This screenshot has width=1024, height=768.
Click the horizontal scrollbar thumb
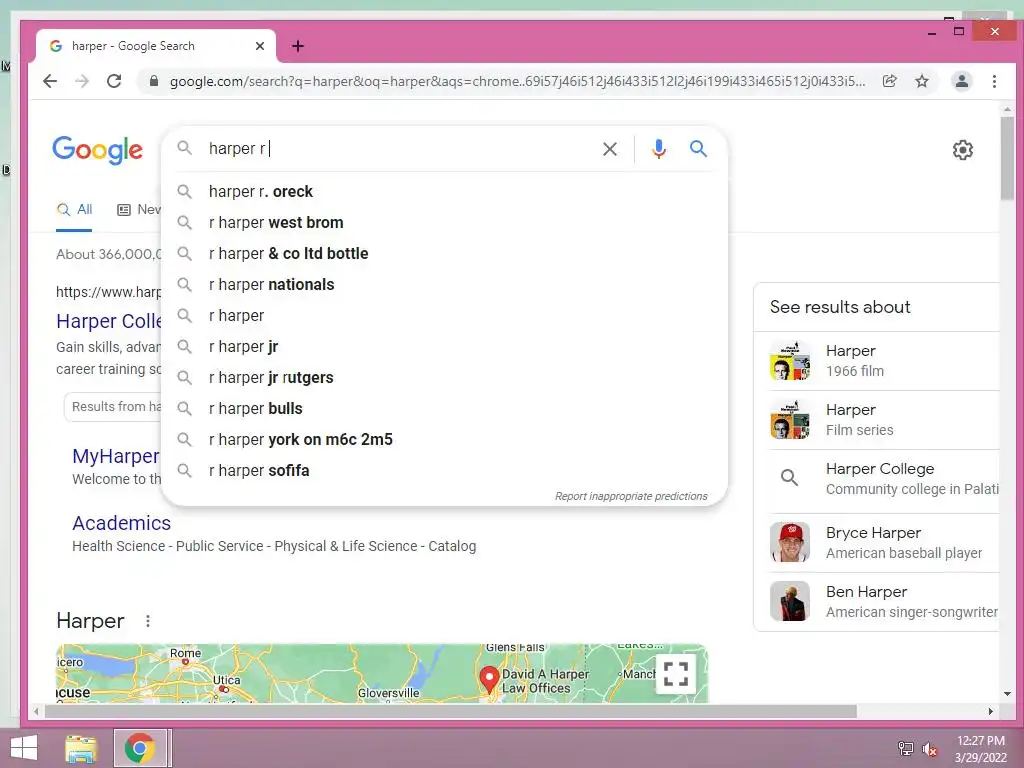coord(450,711)
